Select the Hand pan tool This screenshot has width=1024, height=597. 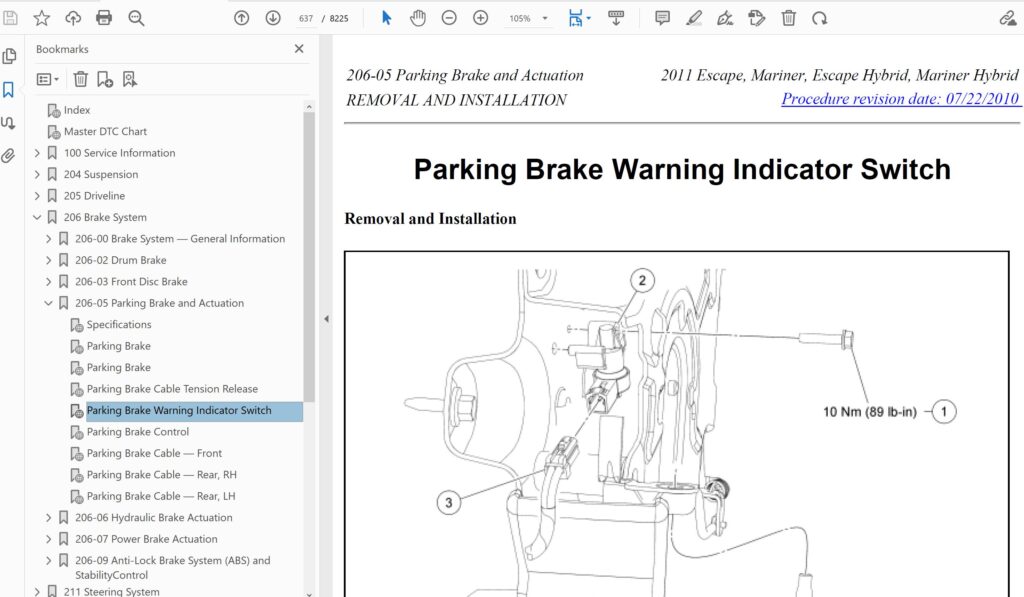[418, 18]
